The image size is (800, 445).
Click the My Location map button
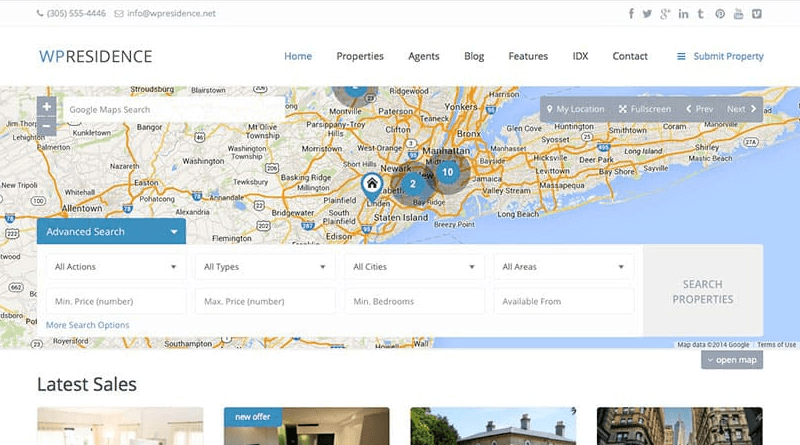point(576,109)
